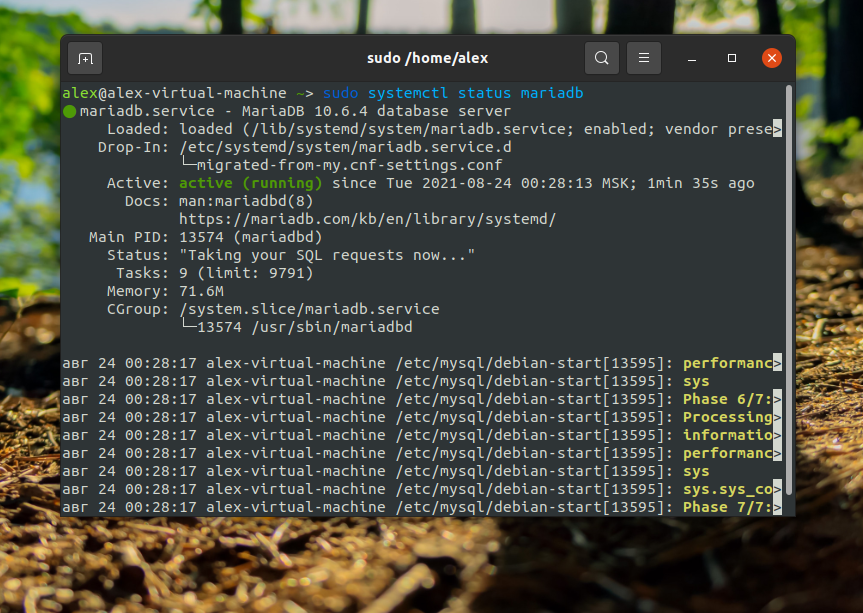Screen dimensions: 863x613
Task: Click the vertical scrollbar of the terminal
Action: click(788, 290)
